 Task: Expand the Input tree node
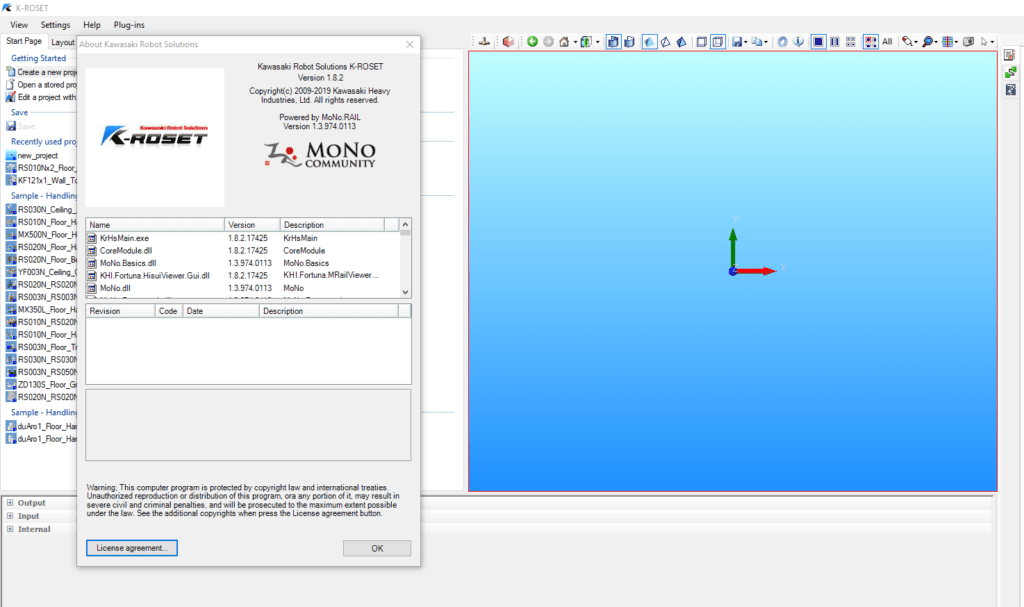pos(10,516)
